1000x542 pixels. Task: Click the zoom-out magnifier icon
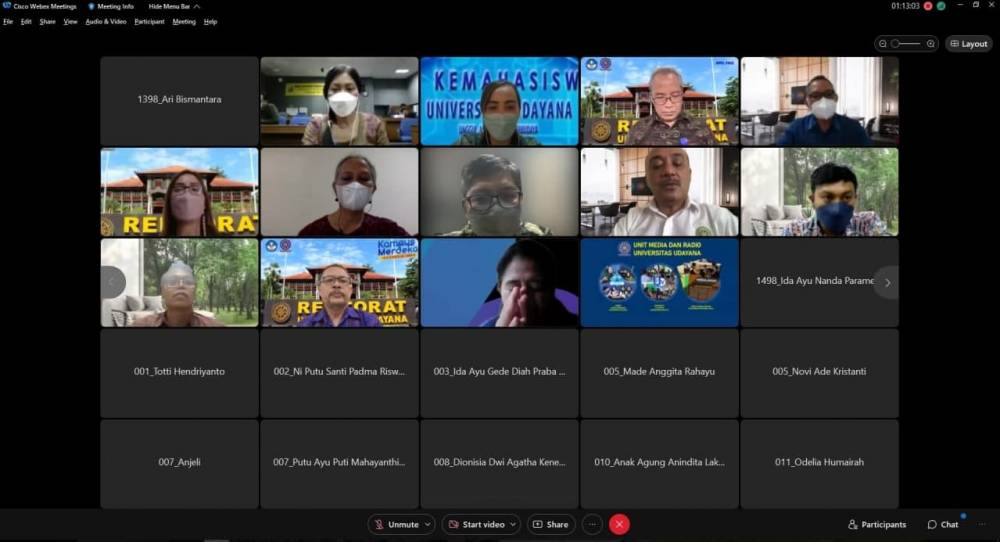coord(883,44)
